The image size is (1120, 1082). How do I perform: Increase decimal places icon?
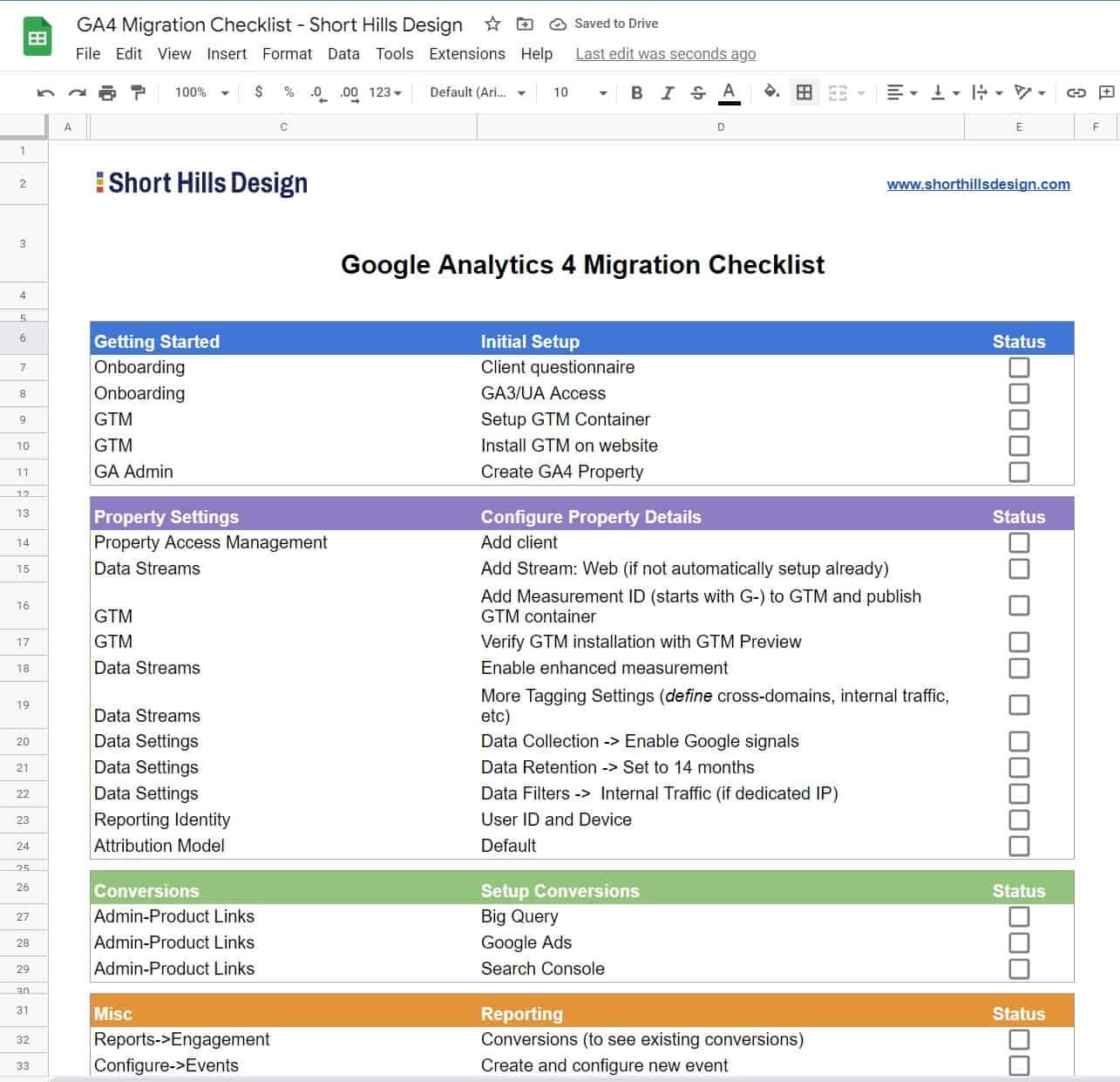(349, 92)
